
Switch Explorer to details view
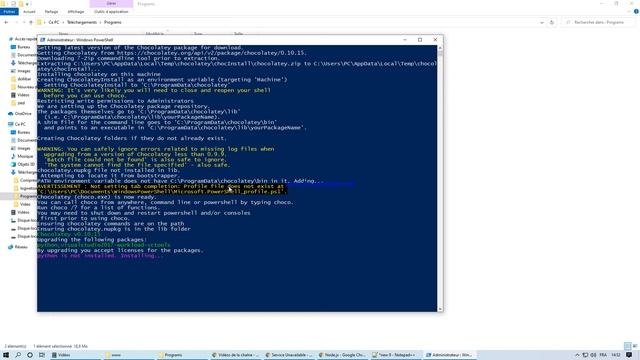[628, 346]
